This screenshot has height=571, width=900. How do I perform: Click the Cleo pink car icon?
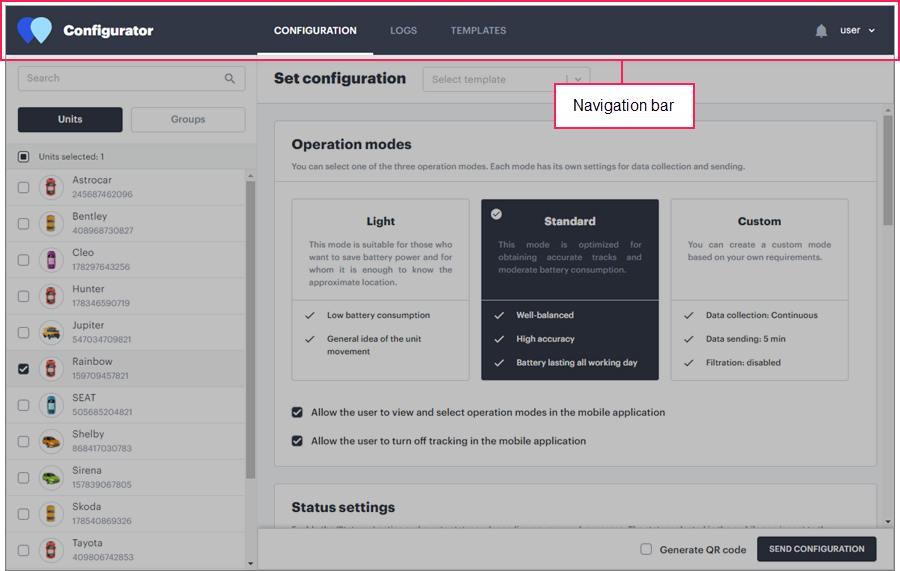51,259
